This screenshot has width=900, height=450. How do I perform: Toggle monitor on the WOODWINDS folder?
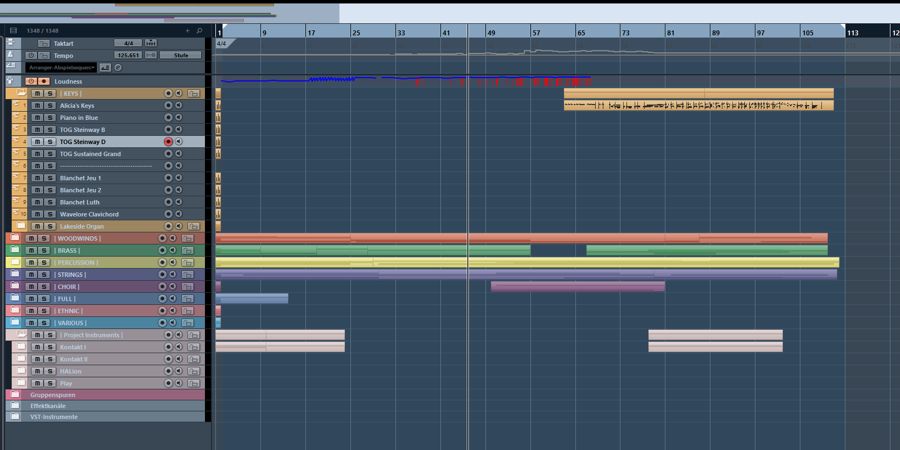(173, 239)
